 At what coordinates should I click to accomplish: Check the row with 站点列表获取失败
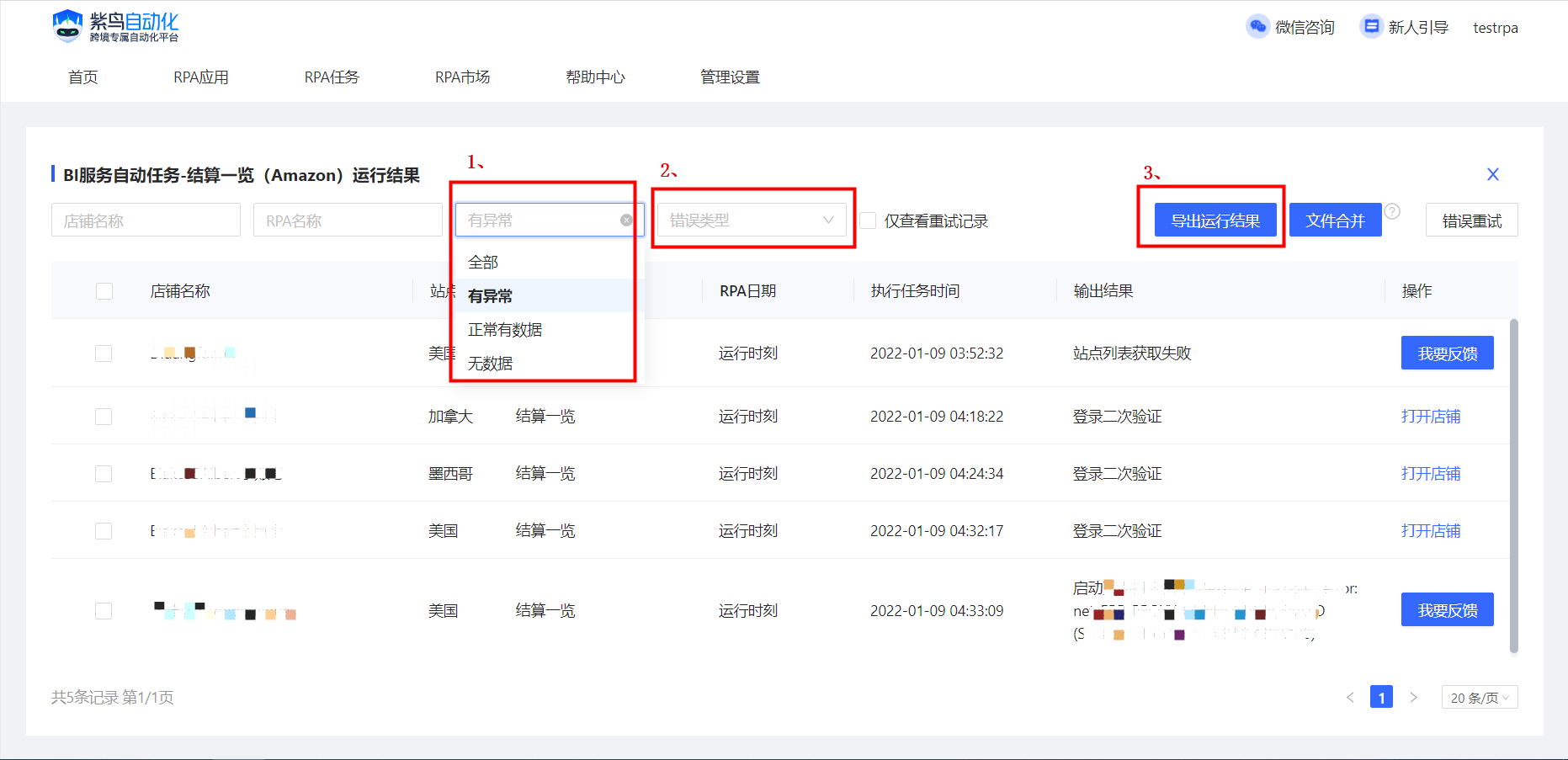pos(104,353)
